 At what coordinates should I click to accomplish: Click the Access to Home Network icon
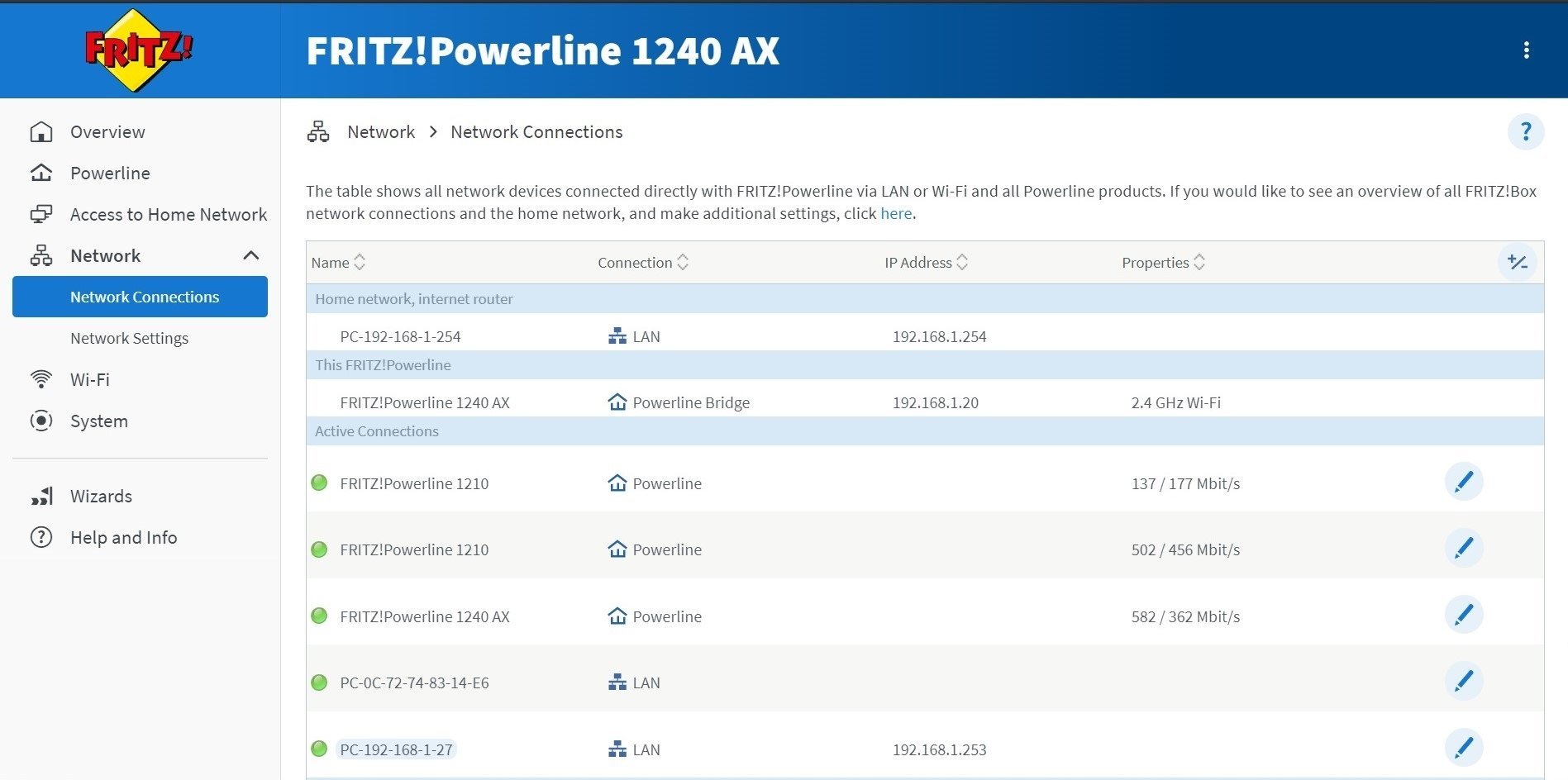pyautogui.click(x=41, y=215)
